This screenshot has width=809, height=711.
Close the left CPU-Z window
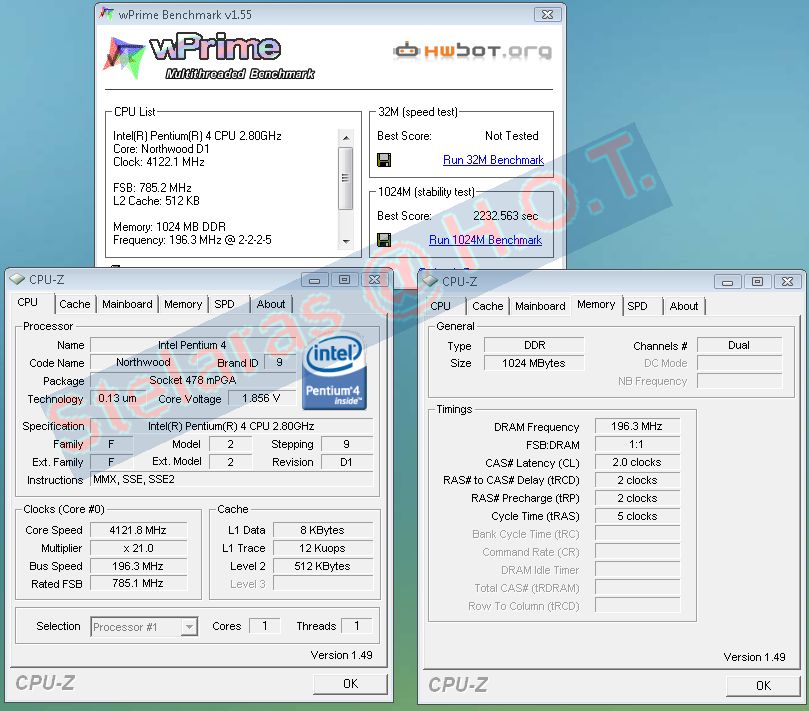(375, 280)
